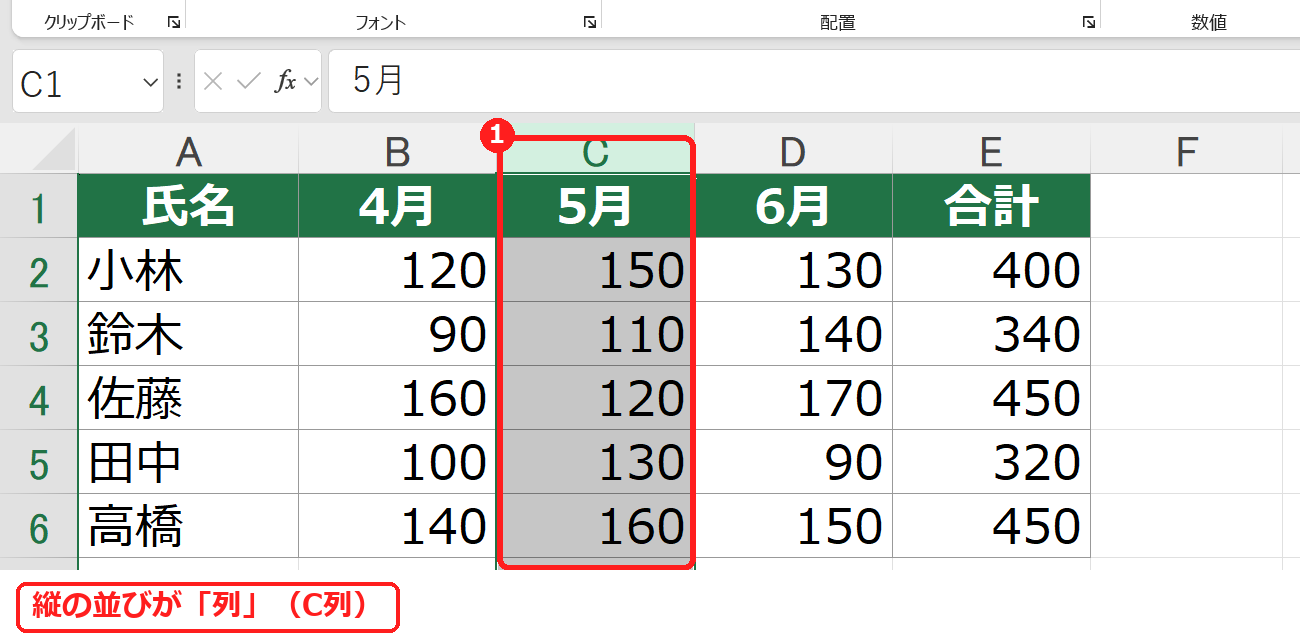Screen dimensions: 1300x640
Task: Click the 合計 header cell
Action: pos(991,206)
